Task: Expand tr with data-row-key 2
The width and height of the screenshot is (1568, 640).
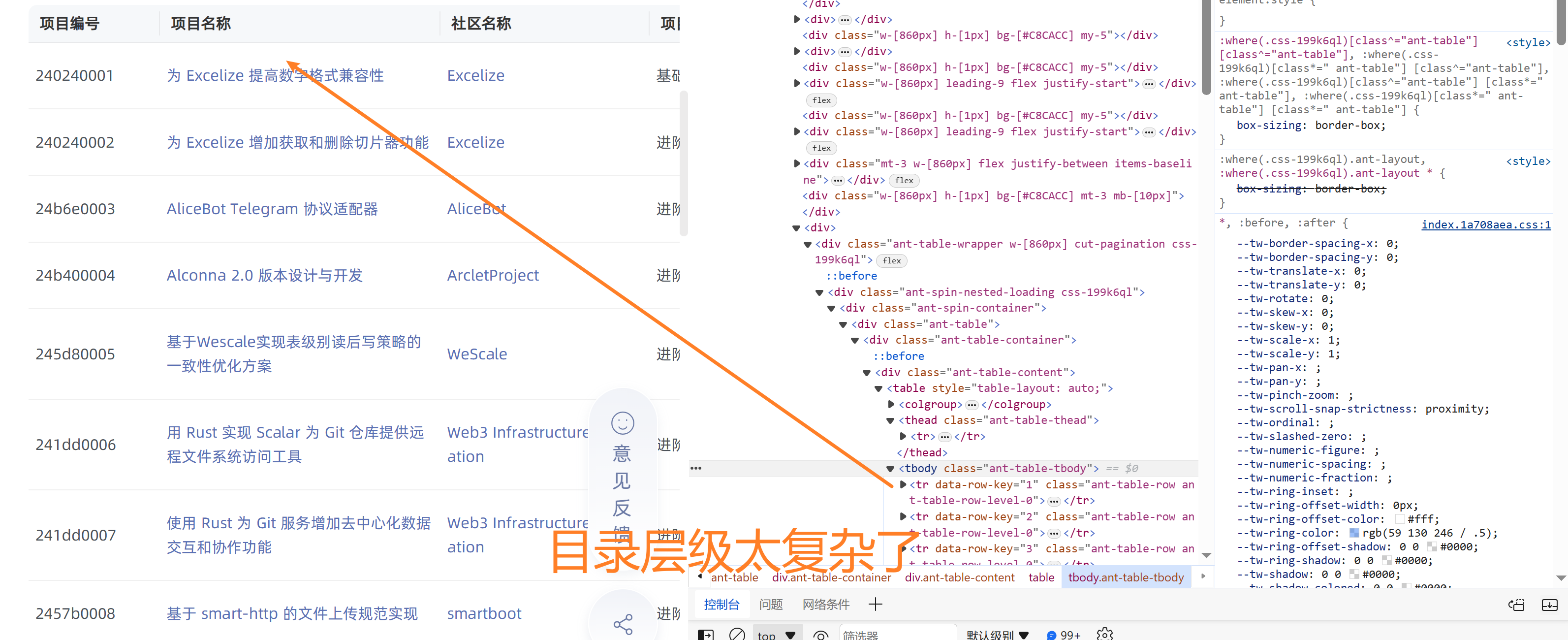Action: pyautogui.click(x=903, y=516)
